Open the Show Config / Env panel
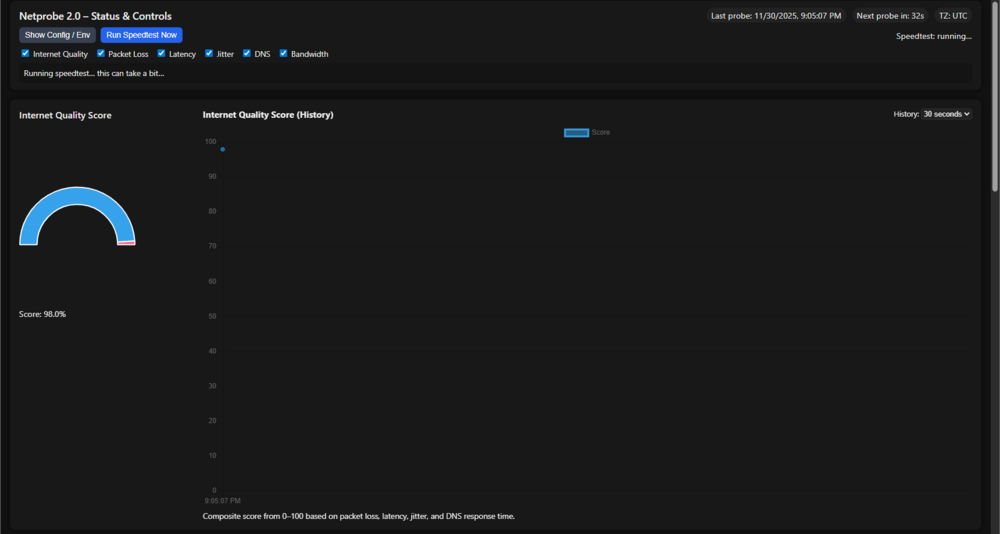Screen dimensions: 1000x534 (57, 35)
